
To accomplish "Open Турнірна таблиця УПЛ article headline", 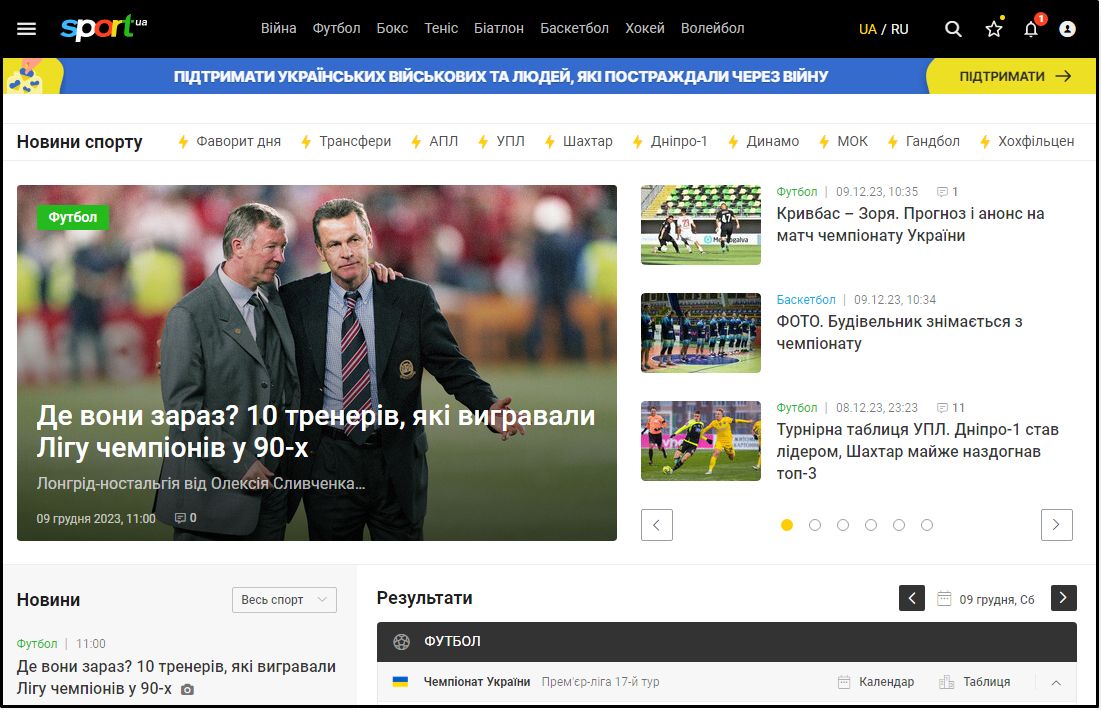I will pos(917,451).
